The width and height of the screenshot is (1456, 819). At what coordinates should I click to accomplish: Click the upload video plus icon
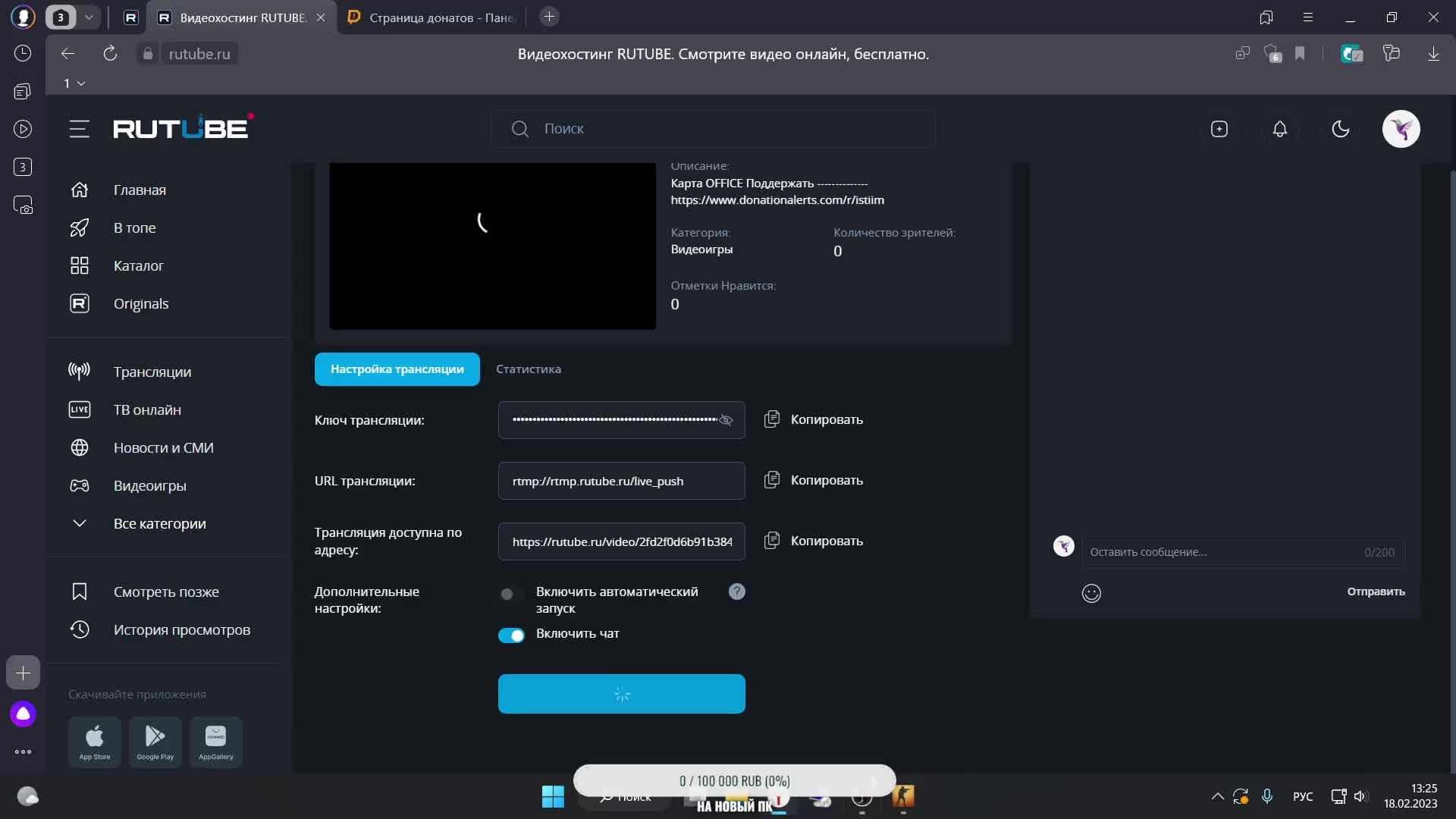pyautogui.click(x=1219, y=129)
